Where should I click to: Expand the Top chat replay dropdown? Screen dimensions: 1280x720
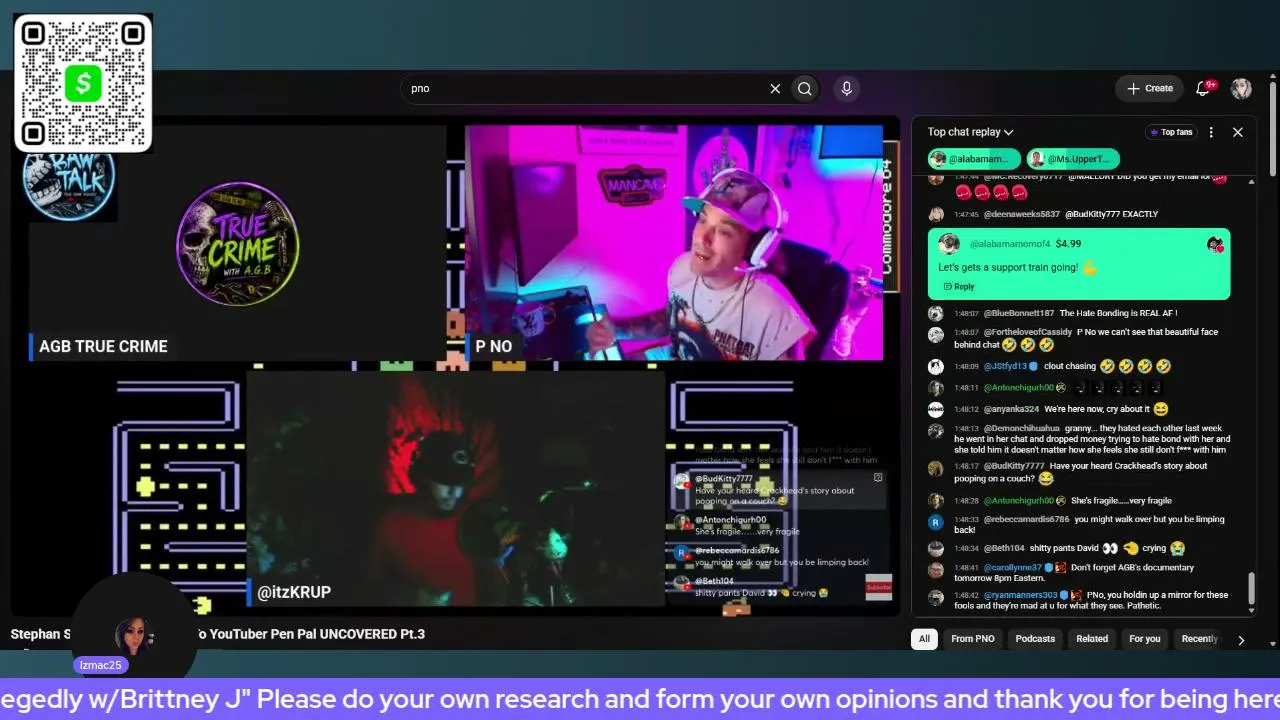970,132
